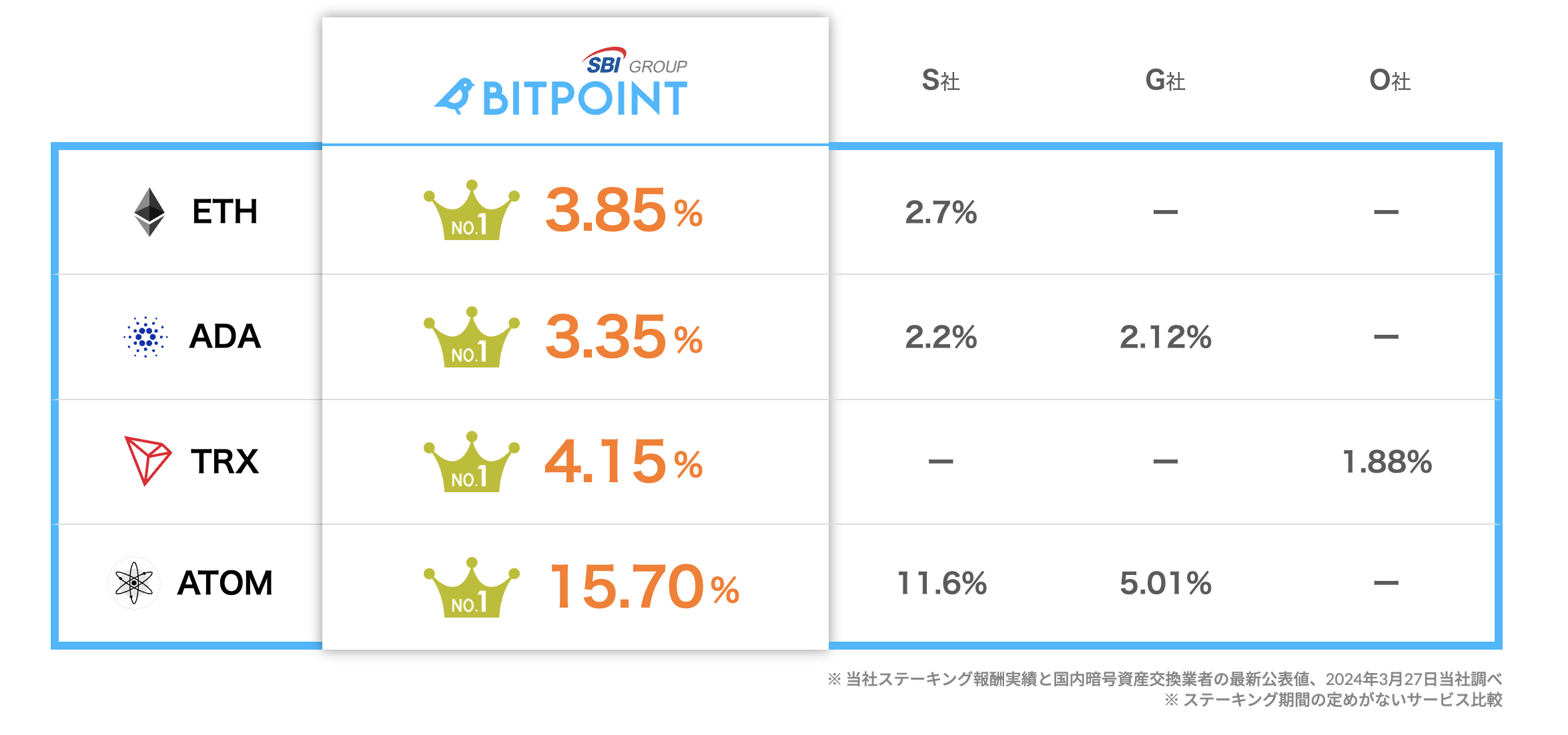Click the No.1 crown beside 15.70%
The image size is (1568, 735).
(472, 587)
